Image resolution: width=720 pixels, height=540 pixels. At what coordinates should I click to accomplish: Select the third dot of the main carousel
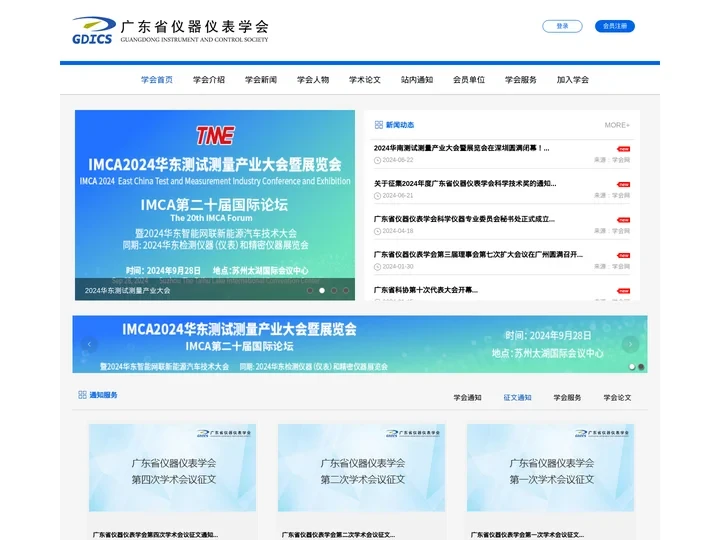[x=334, y=290]
